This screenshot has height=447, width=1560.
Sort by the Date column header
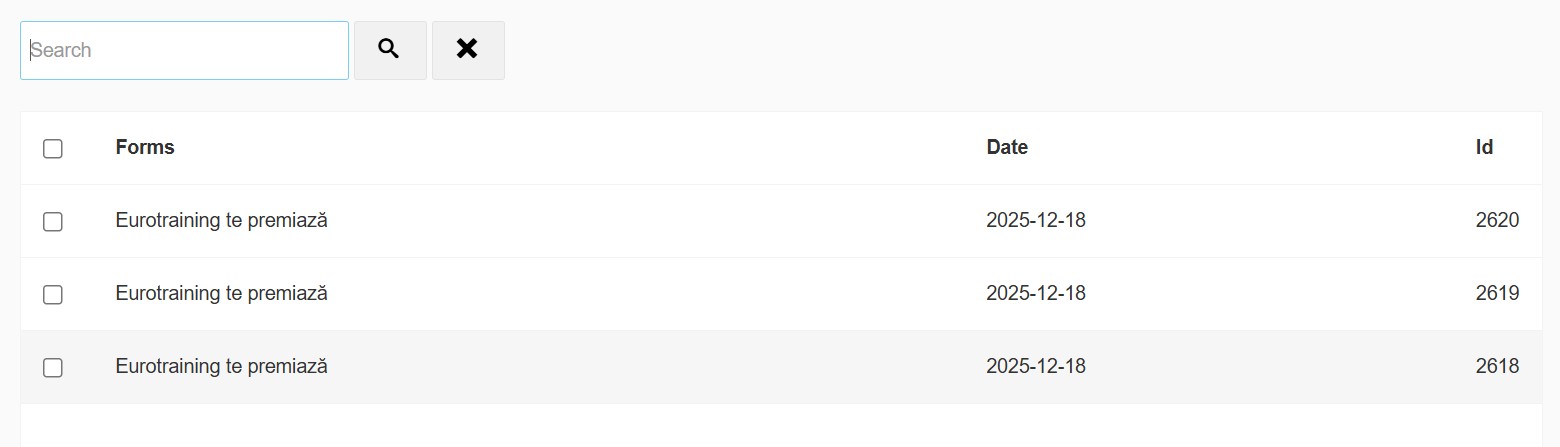1007,147
